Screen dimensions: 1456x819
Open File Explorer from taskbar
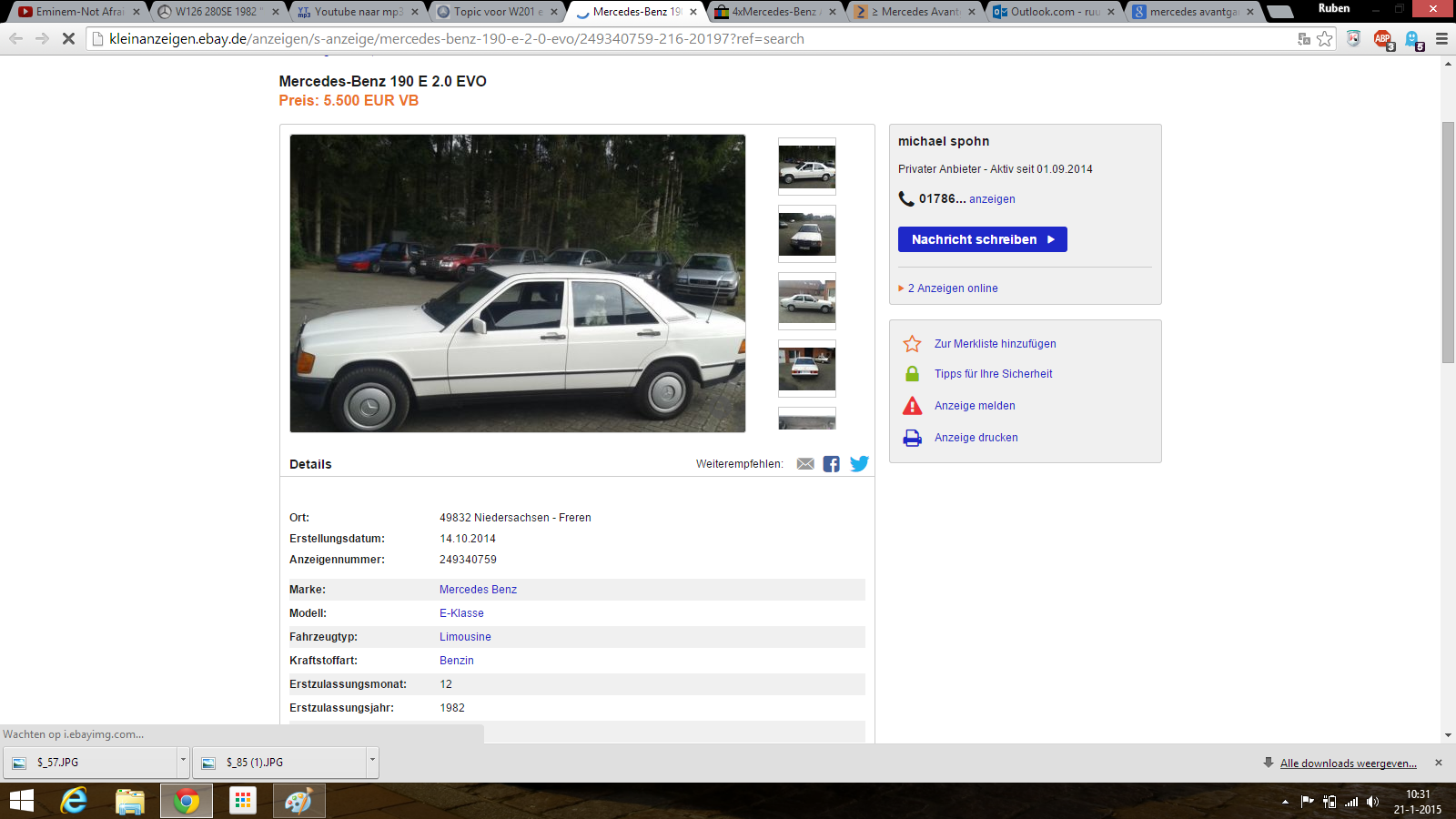[130, 801]
